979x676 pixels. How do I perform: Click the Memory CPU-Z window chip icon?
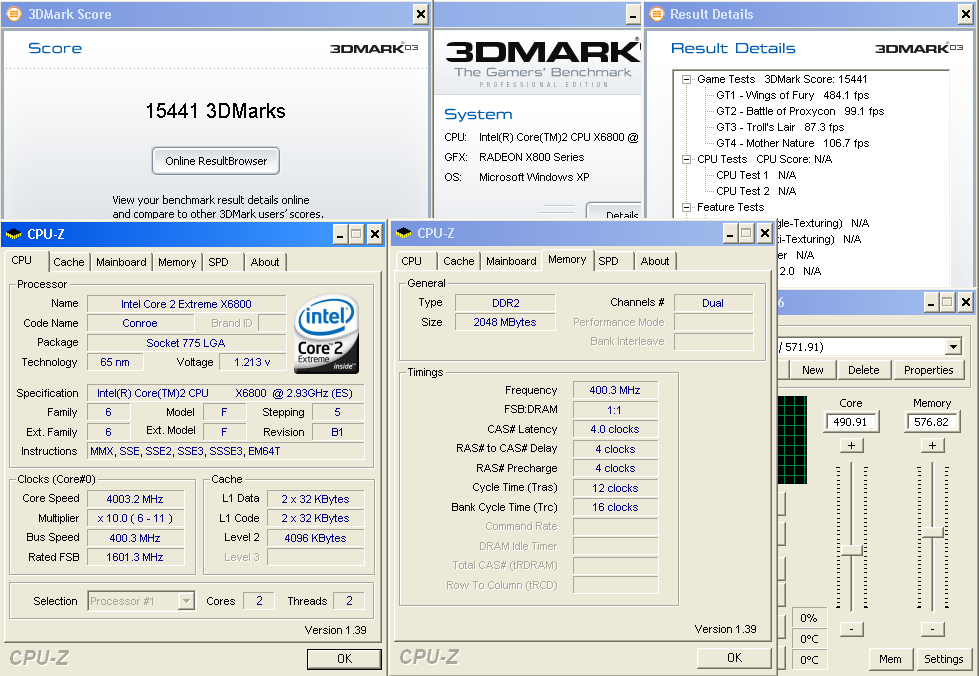point(404,233)
